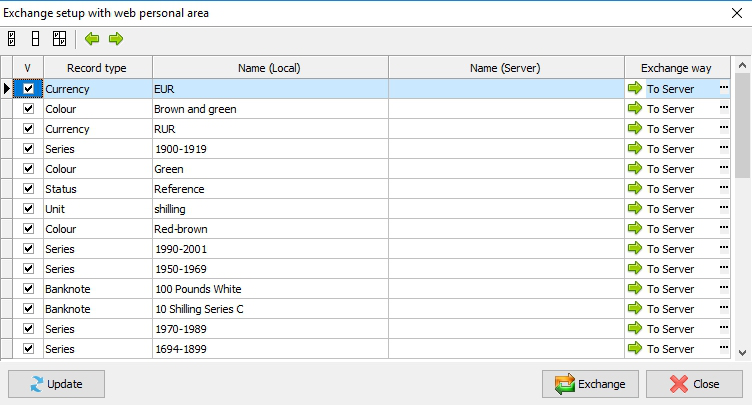Toggle checkbox for Banknote 100 Pounds White
Screen dimensions: 752x405
[x=28, y=289]
